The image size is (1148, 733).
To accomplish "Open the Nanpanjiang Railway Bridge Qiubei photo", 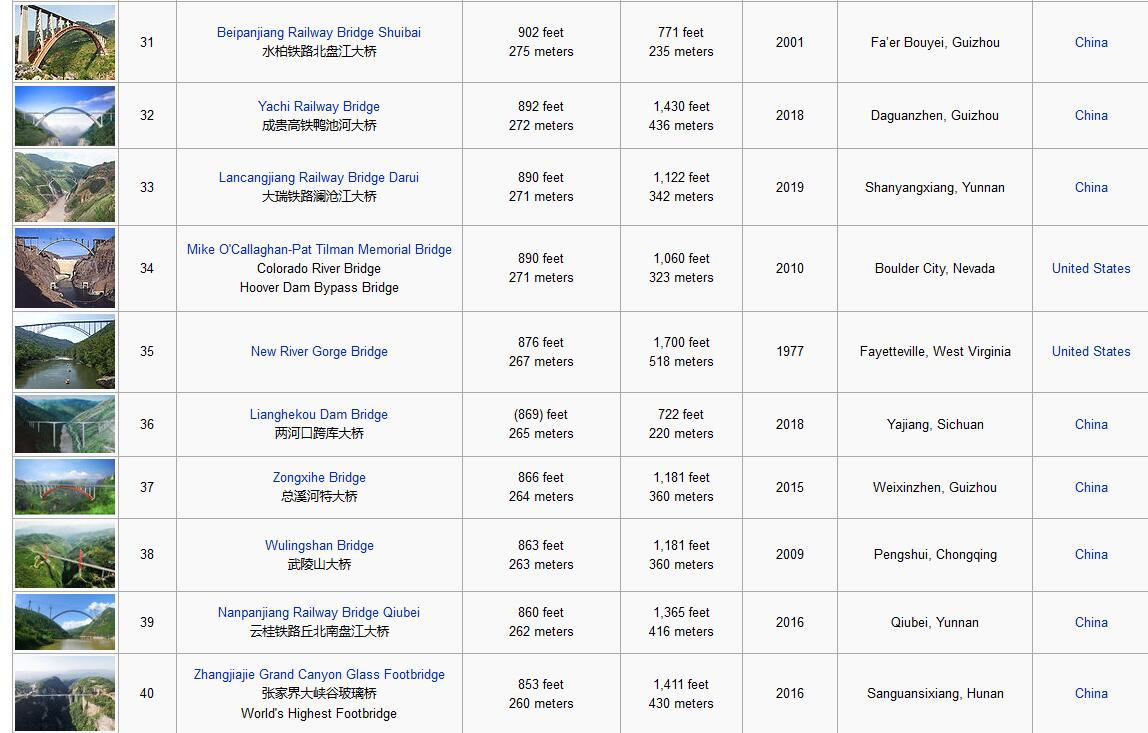I will [x=65, y=622].
